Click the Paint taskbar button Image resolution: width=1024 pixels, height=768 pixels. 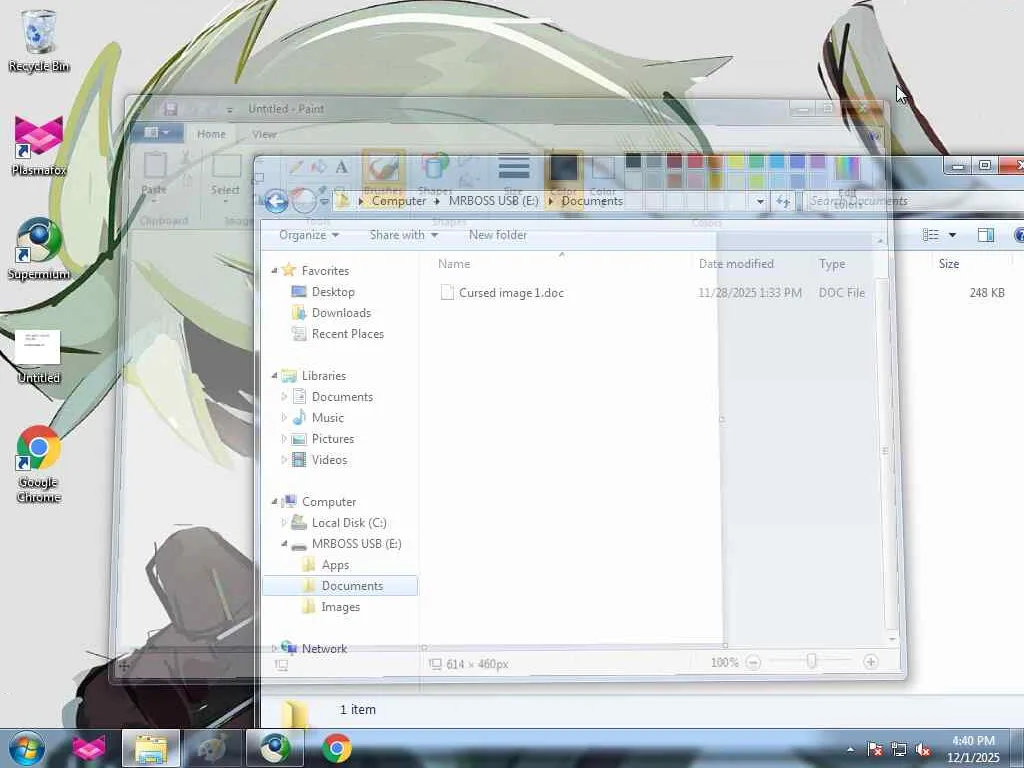pos(213,748)
